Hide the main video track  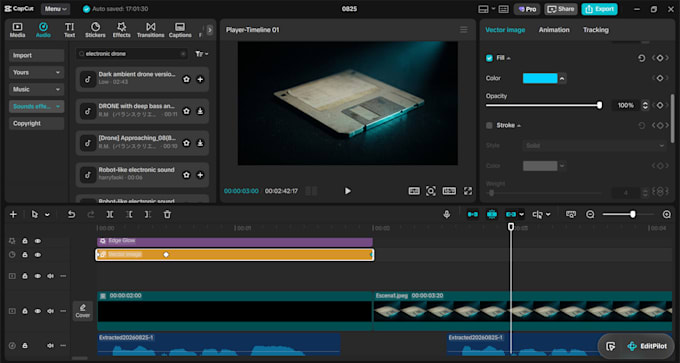click(x=38, y=311)
